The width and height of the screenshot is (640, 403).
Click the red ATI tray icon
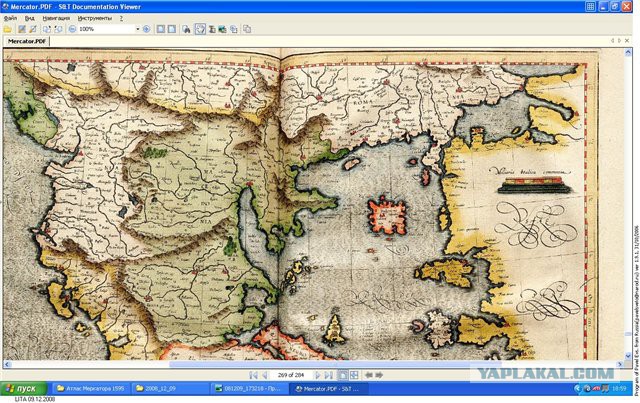(x=597, y=389)
